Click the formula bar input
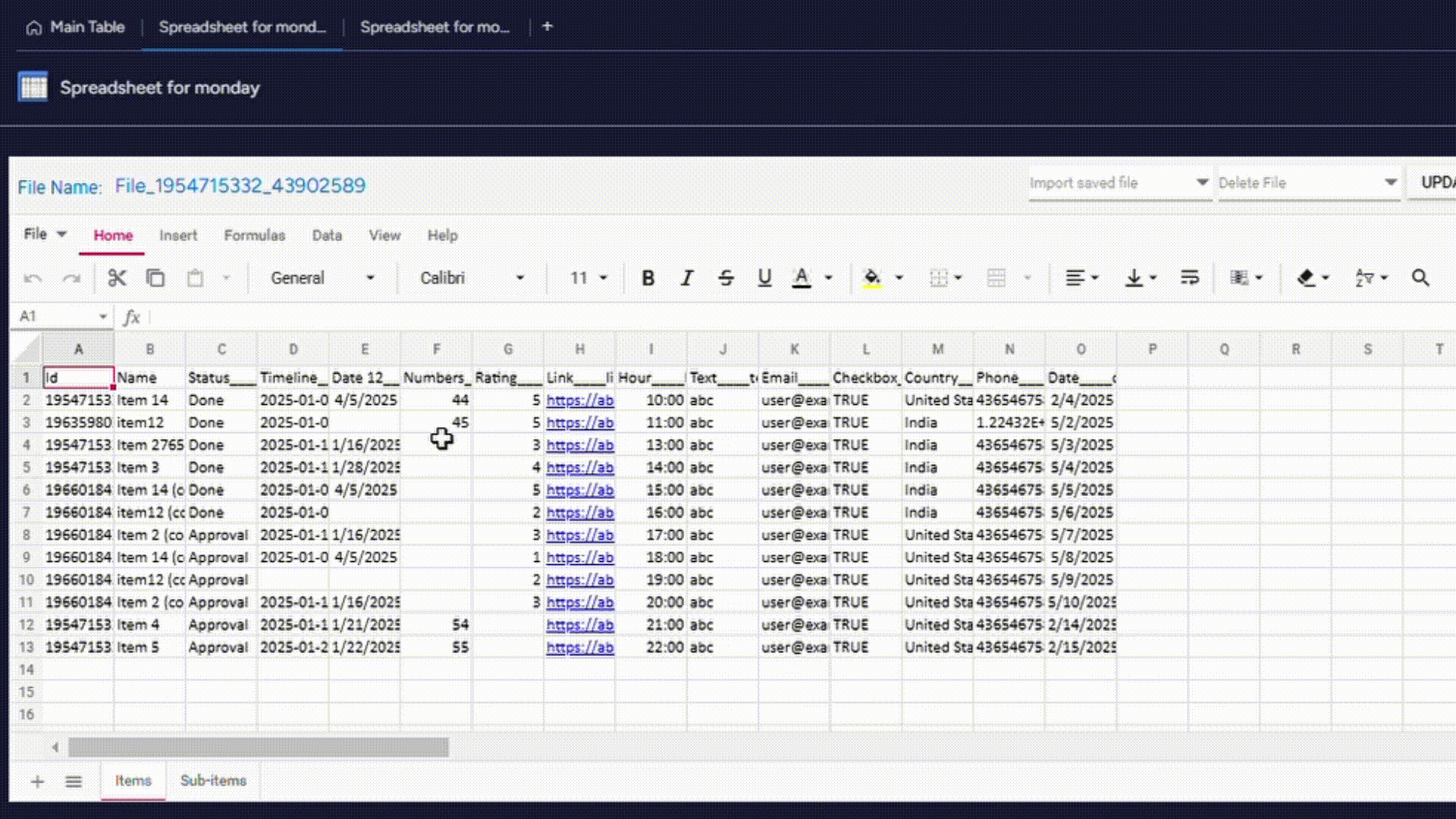This screenshot has height=819, width=1456. (x=802, y=317)
